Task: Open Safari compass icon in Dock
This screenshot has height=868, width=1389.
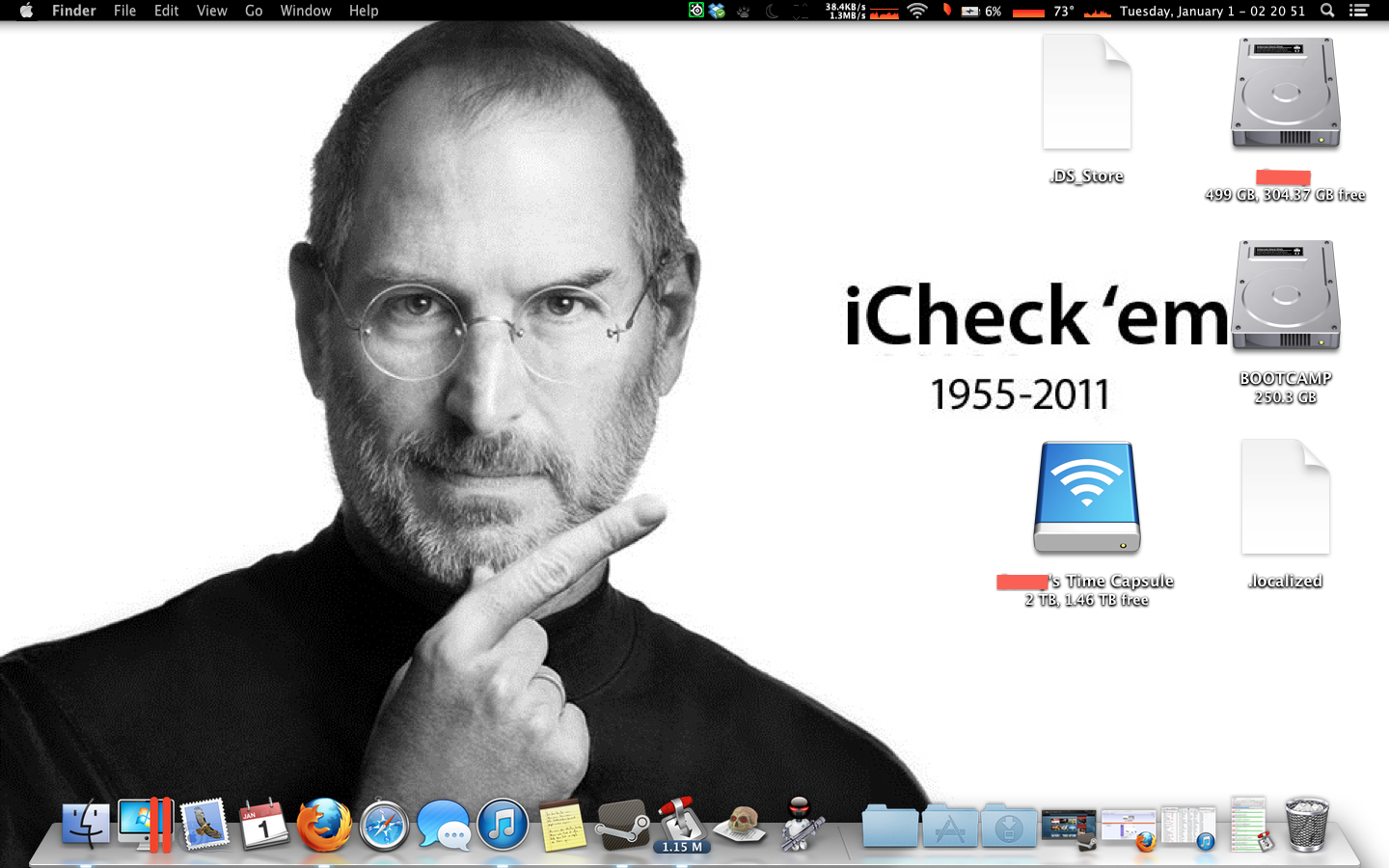Action: 384,826
